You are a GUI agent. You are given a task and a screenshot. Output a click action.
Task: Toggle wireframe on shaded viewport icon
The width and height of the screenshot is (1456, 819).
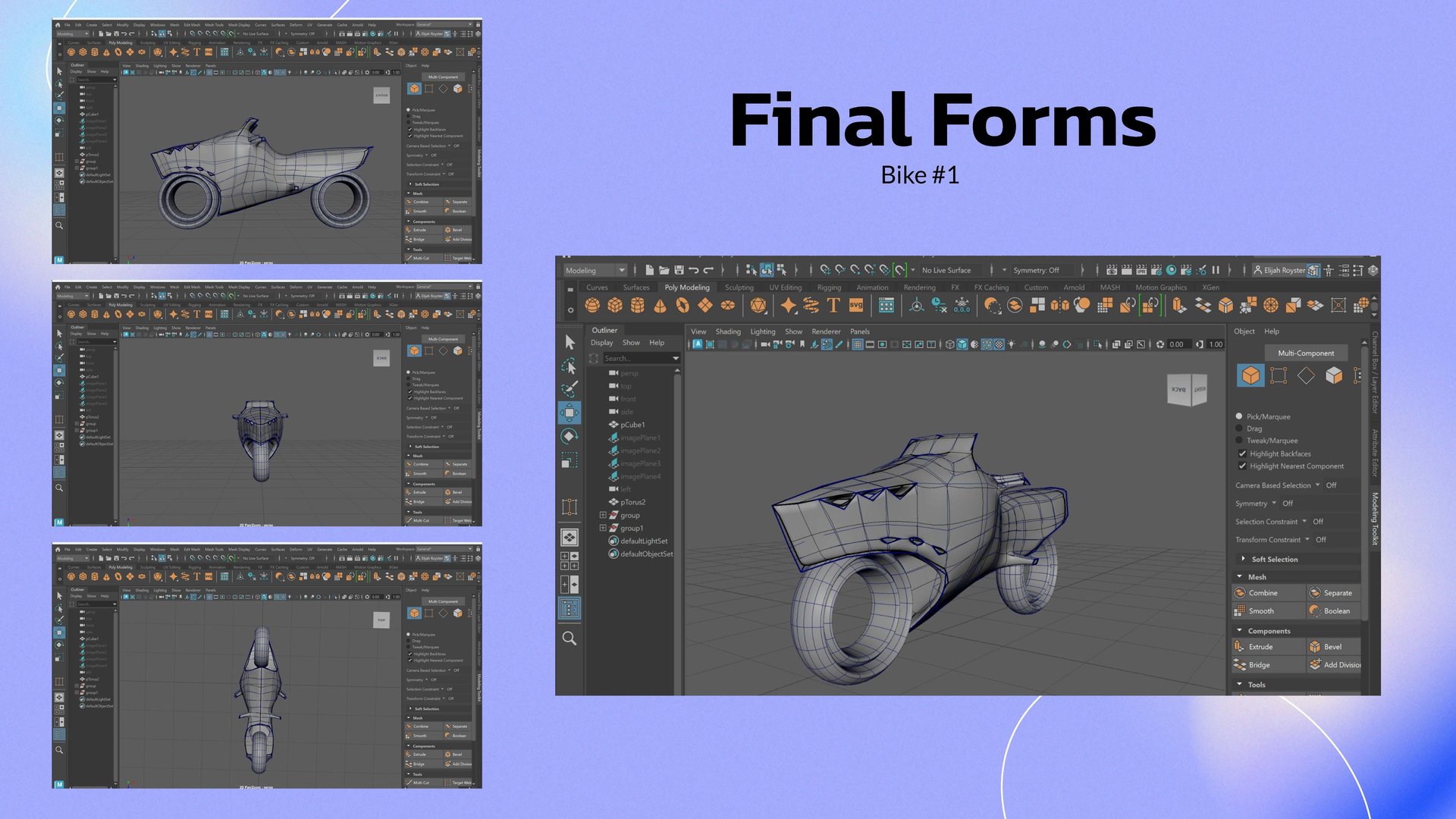987,344
